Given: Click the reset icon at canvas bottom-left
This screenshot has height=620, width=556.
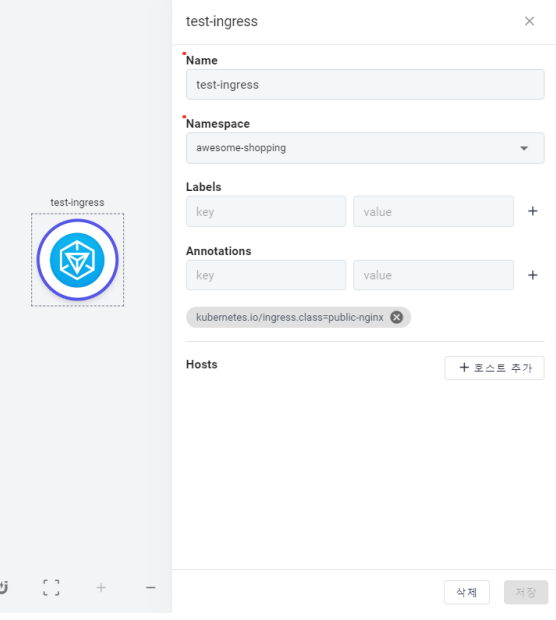Looking at the screenshot, I should (4, 588).
